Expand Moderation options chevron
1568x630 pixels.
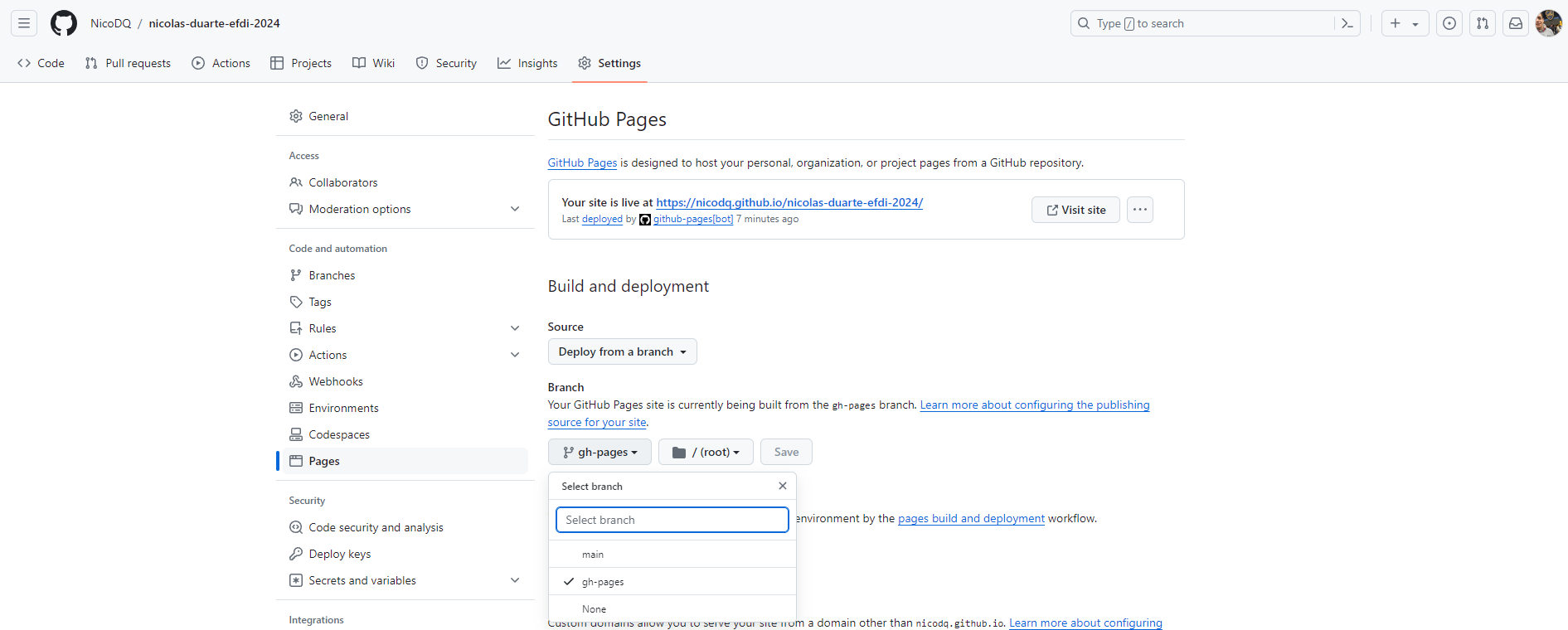pos(515,209)
